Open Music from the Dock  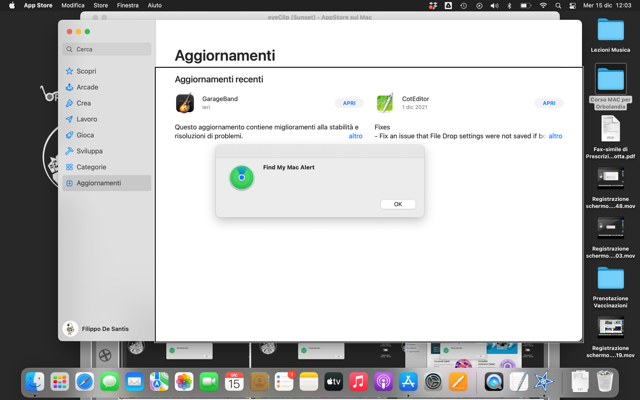pyautogui.click(x=358, y=382)
